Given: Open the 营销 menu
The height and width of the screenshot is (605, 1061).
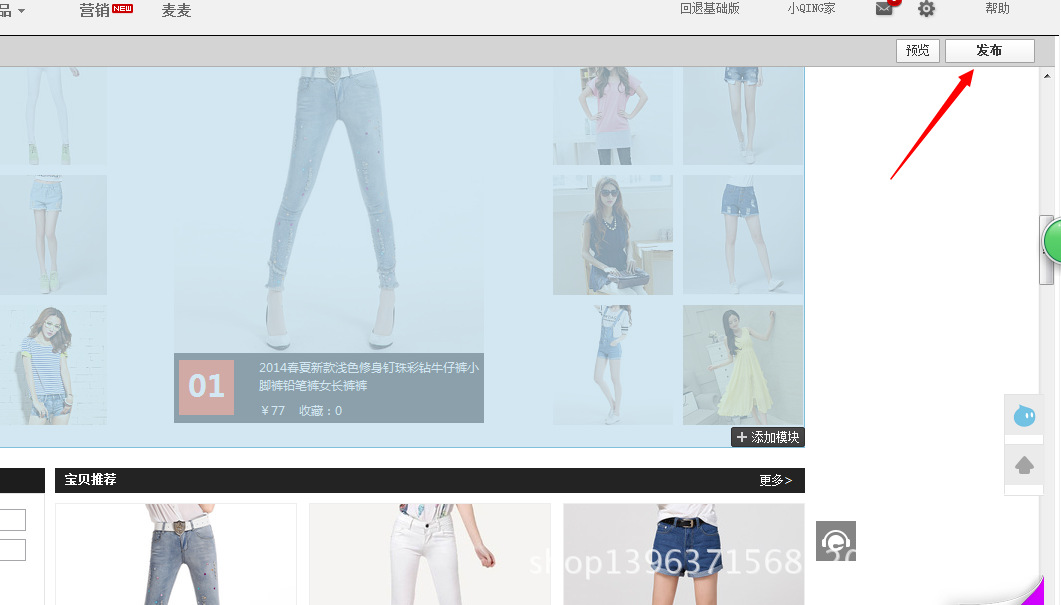Looking at the screenshot, I should (x=96, y=10).
